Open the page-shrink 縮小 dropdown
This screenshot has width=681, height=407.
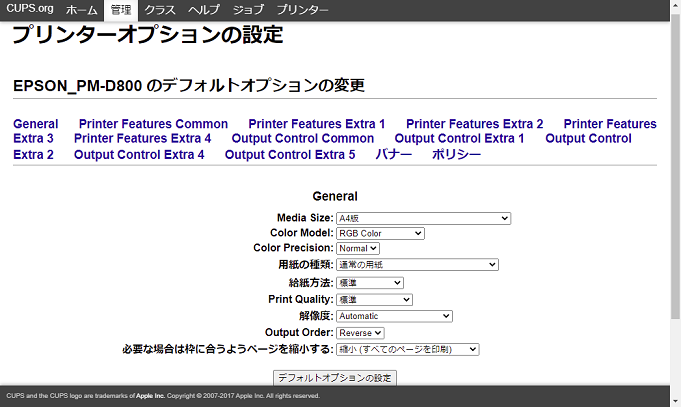pyautogui.click(x=407, y=349)
